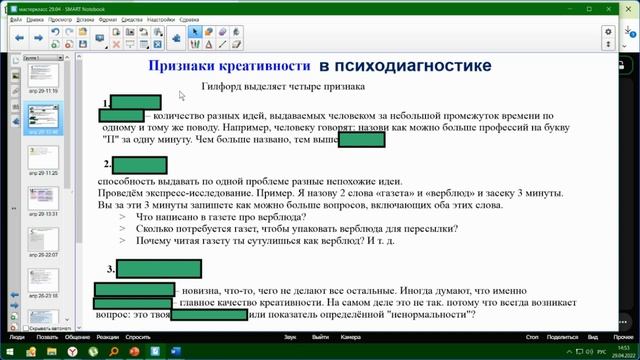Viewport: 640px width, 360px height.
Task: Click page sorter scrollbar down arrow
Action: point(67,320)
